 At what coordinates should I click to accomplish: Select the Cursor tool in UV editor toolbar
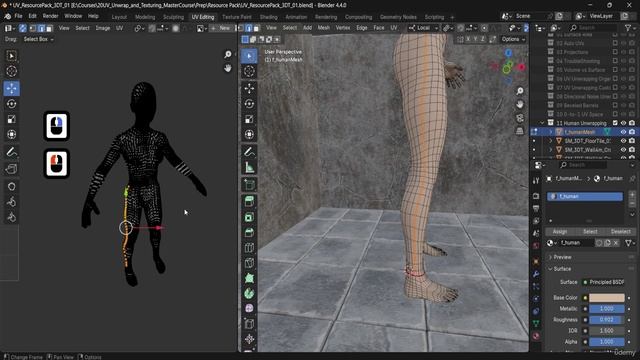pyautogui.click(x=11, y=71)
